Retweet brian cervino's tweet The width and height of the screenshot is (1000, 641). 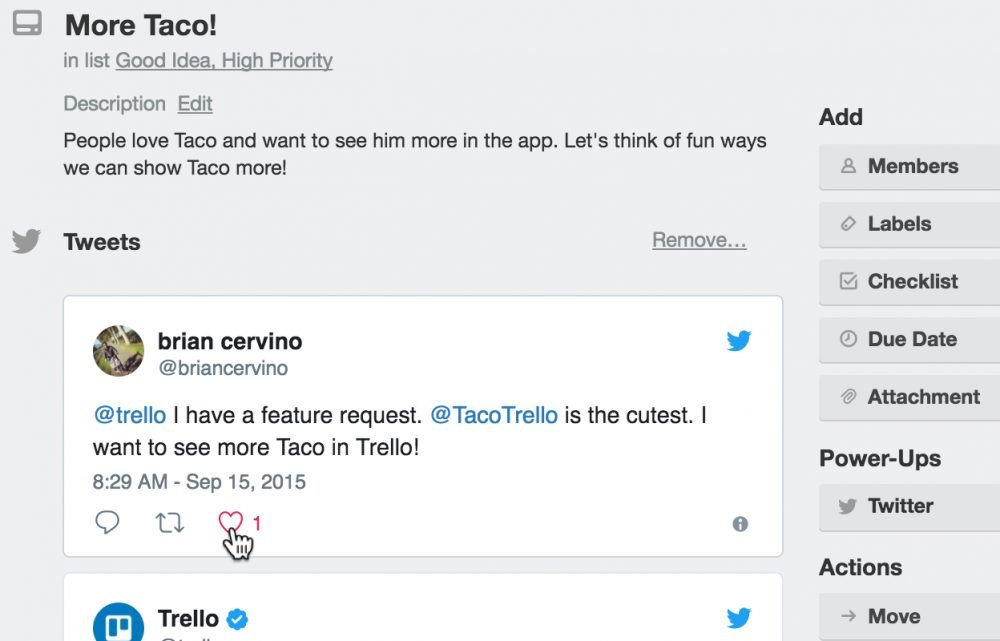tap(170, 522)
